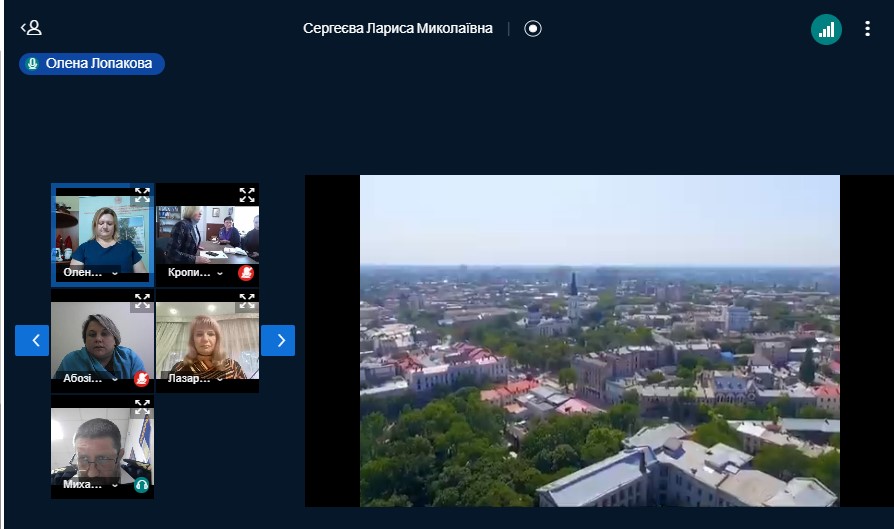Go to next webcams page

[x=278, y=341]
